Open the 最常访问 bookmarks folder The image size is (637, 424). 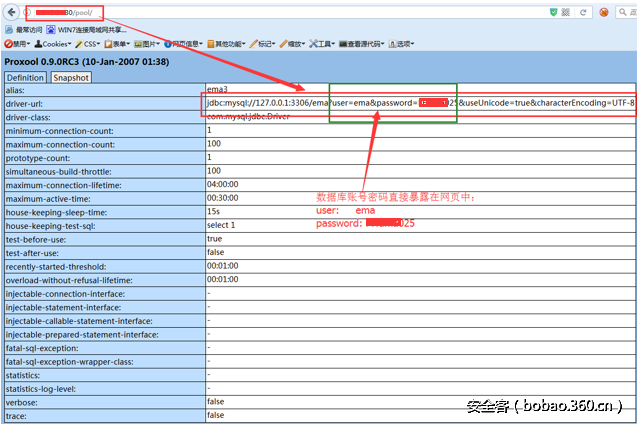point(23,29)
